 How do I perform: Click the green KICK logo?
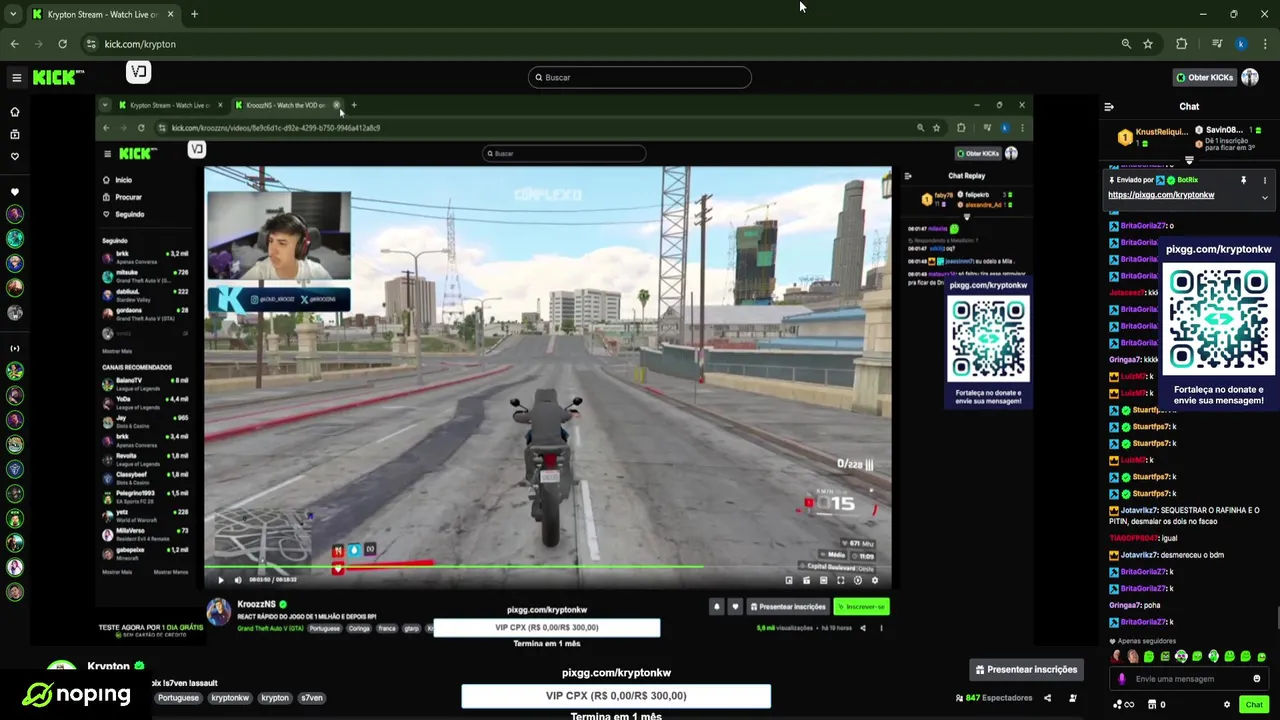pos(57,77)
